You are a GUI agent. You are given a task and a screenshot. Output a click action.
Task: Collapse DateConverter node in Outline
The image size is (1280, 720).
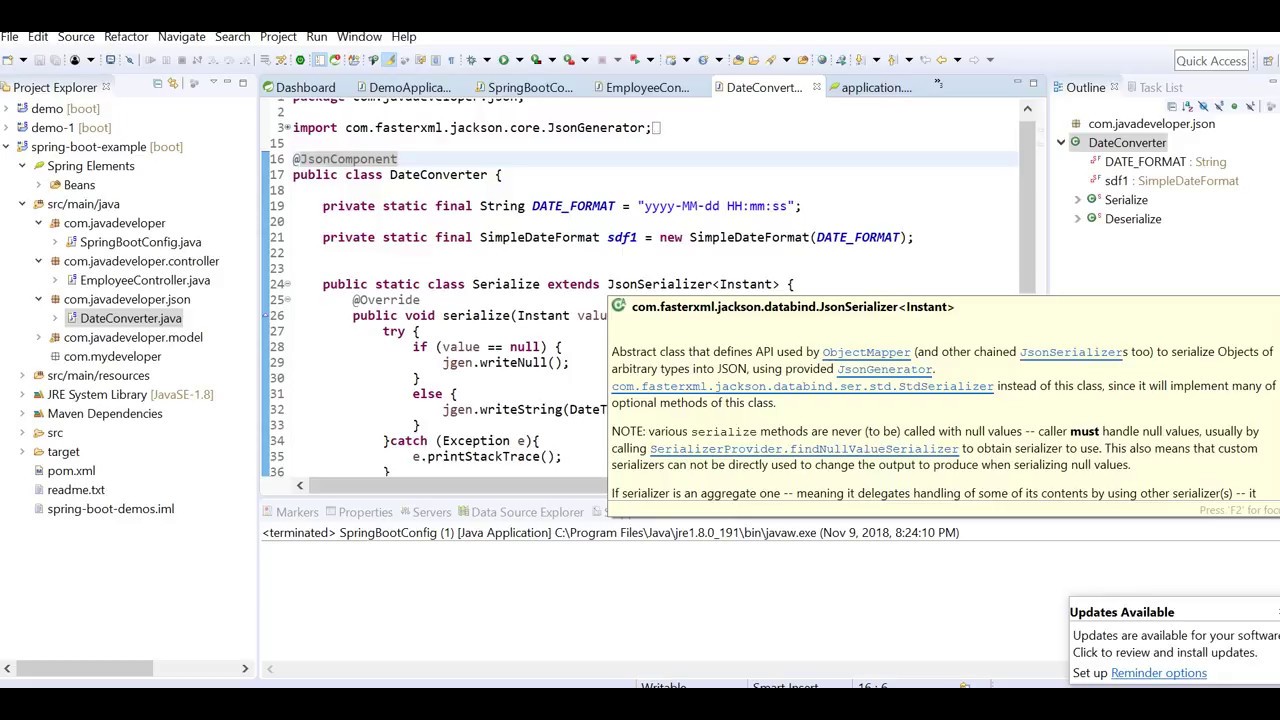click(x=1061, y=143)
